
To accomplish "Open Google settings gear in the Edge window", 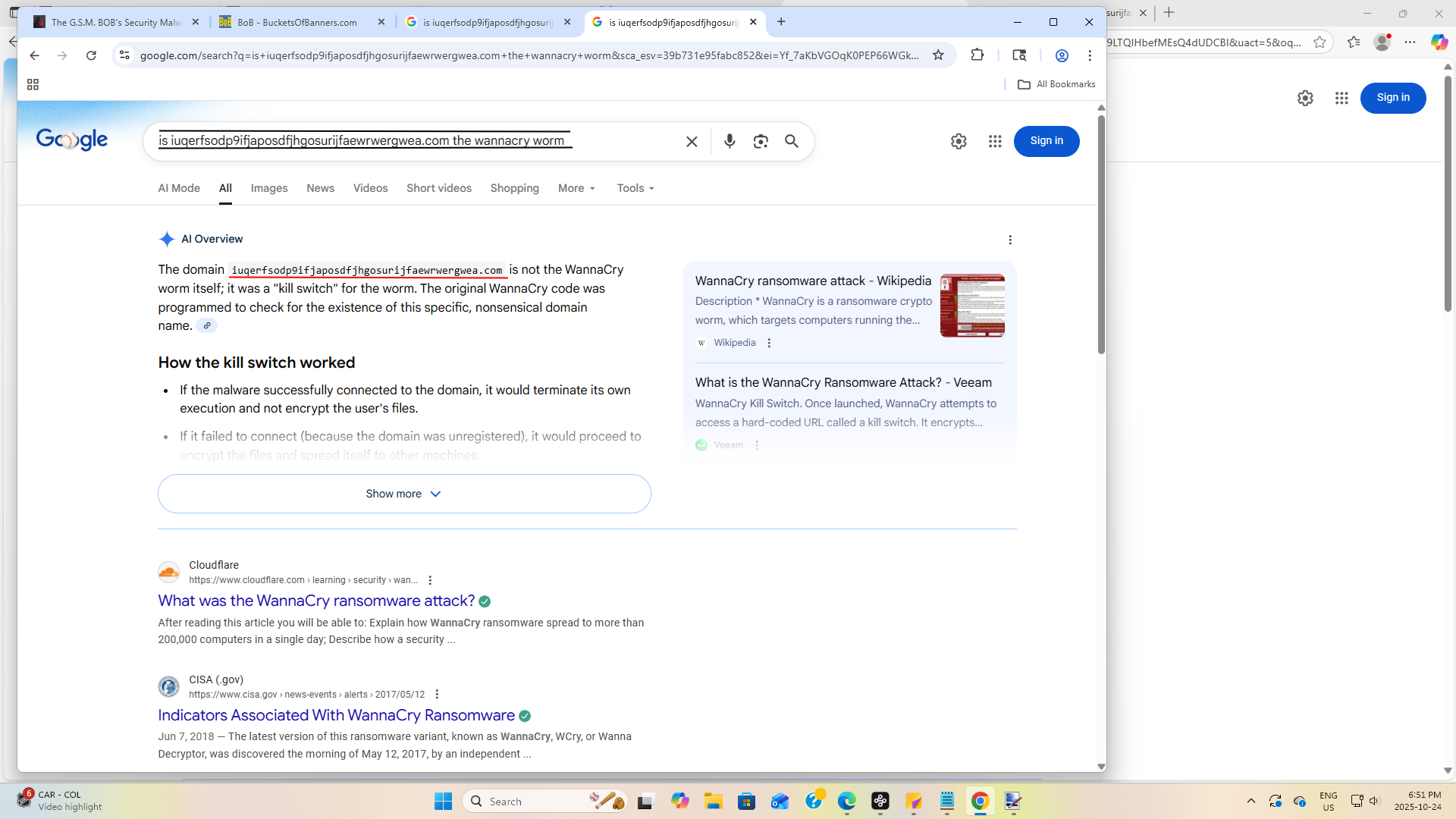I will 1305,98.
